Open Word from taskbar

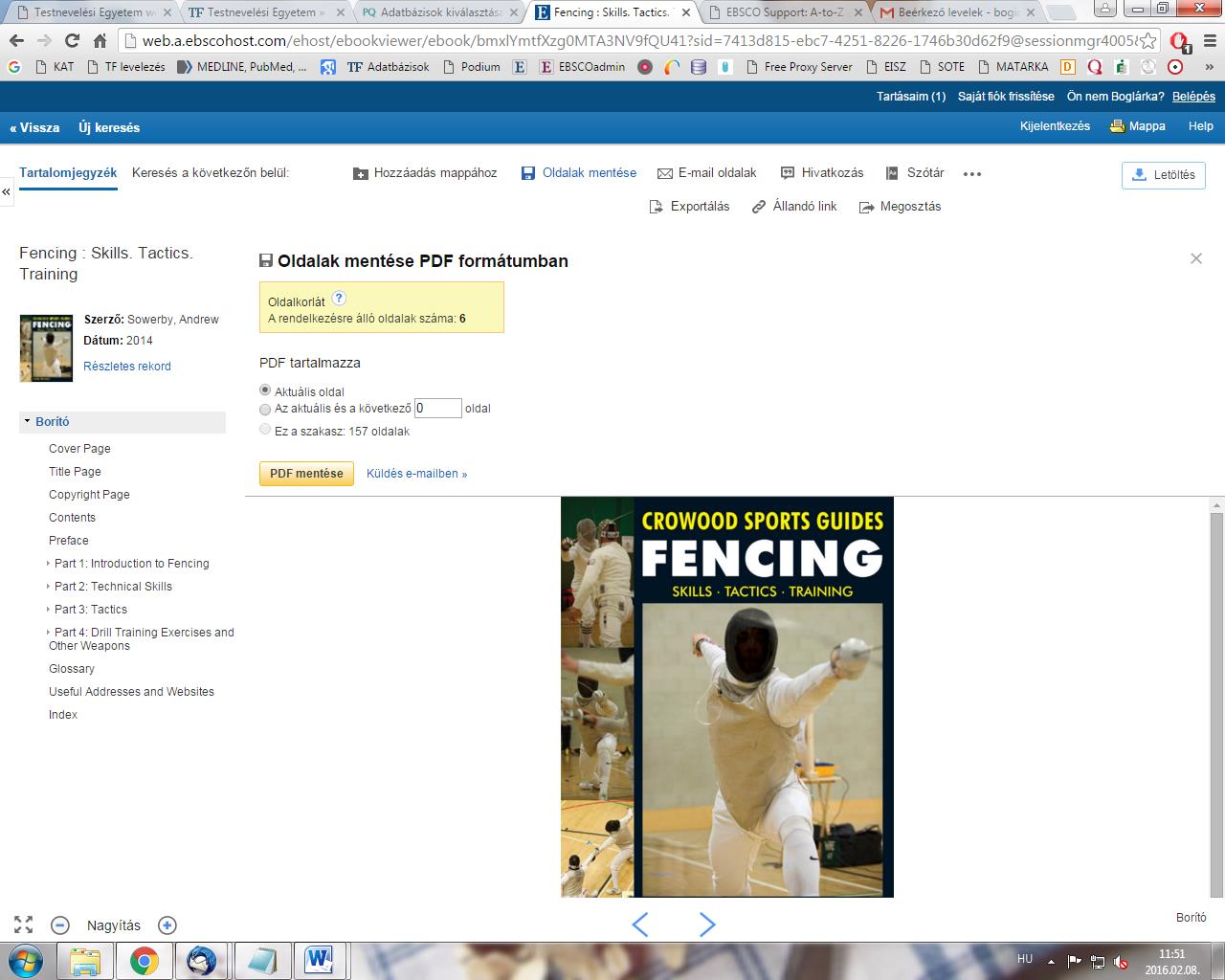coord(320,960)
